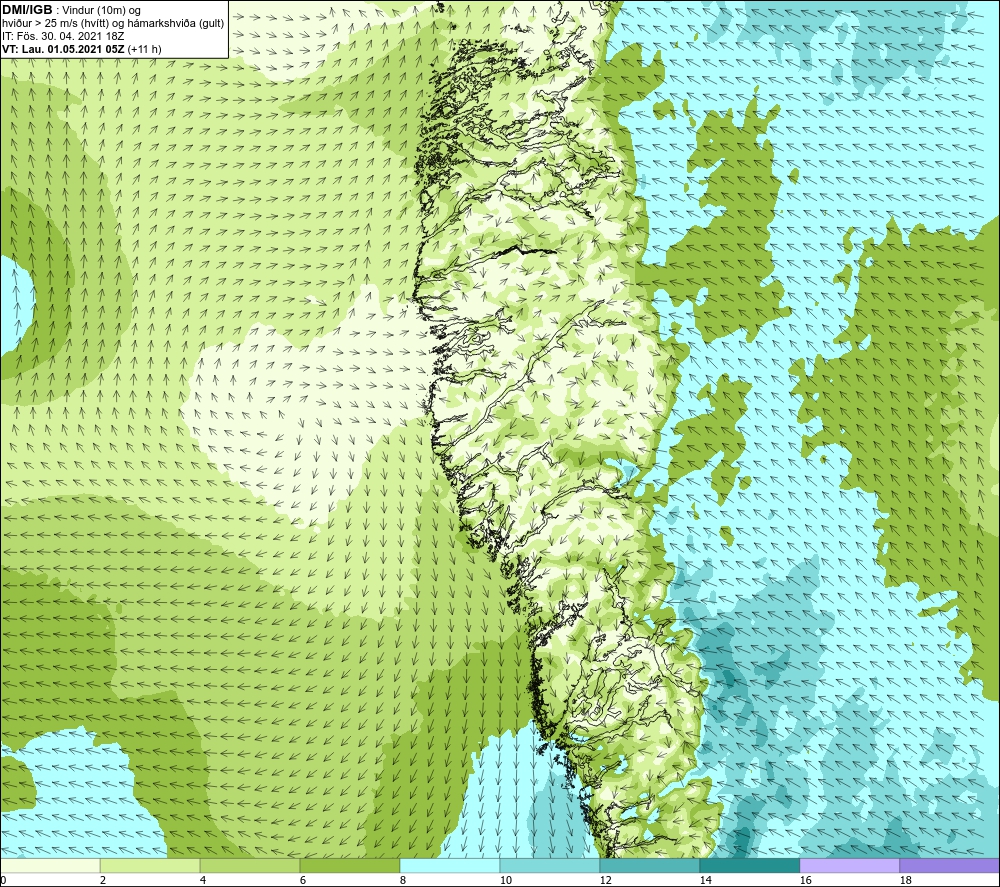Click the 16–18 m/s light purple legend swatch

click(849, 866)
